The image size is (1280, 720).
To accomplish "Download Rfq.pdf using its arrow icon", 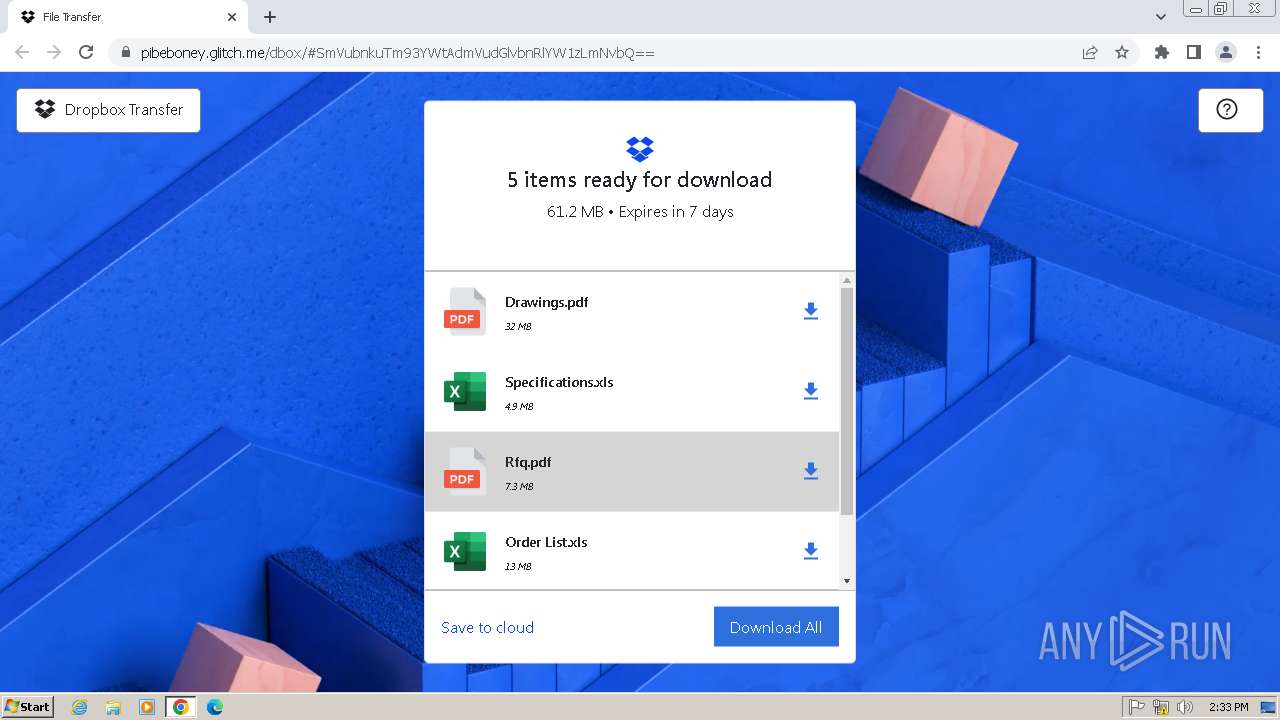I will (x=811, y=471).
